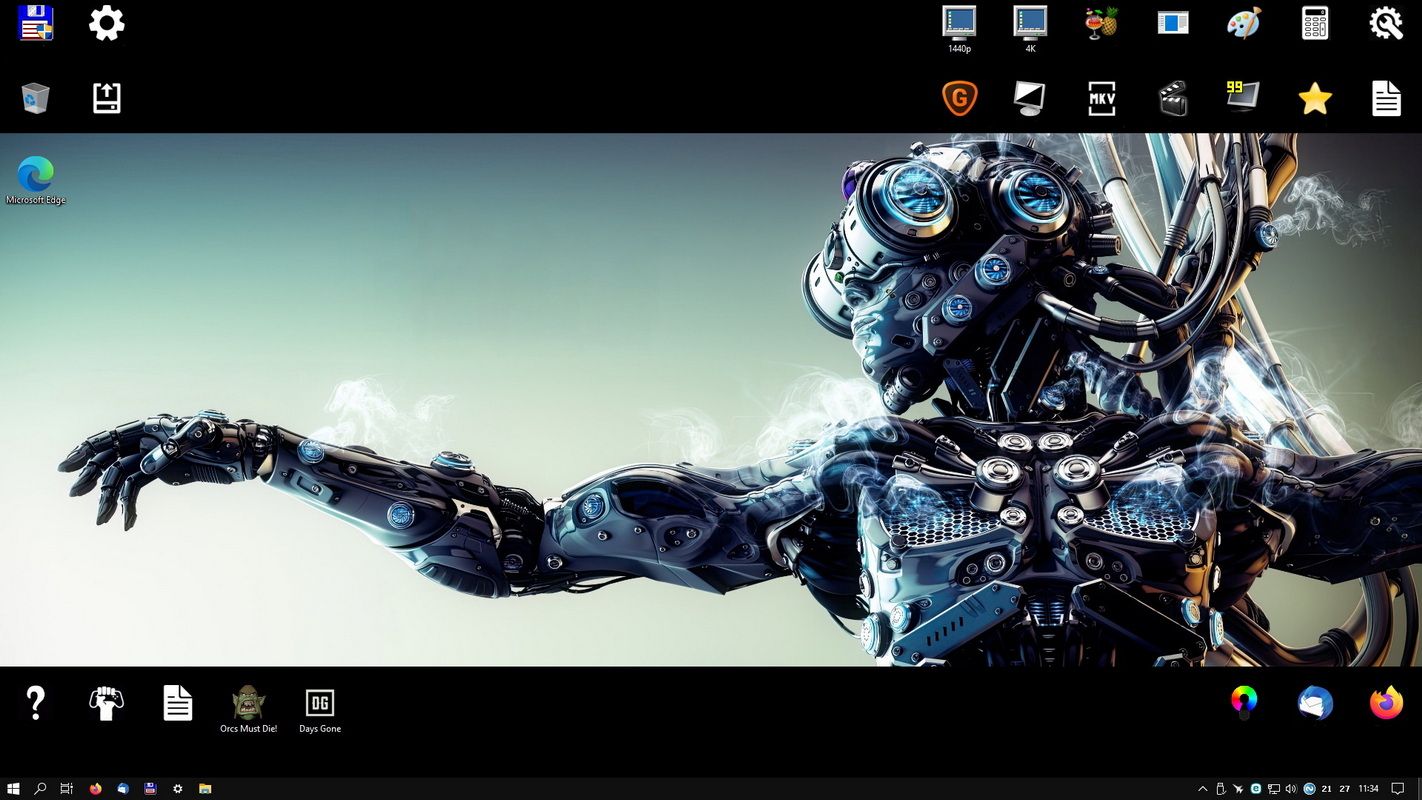Open Task View on the taskbar
Screen dimensions: 1422x800
point(67,789)
